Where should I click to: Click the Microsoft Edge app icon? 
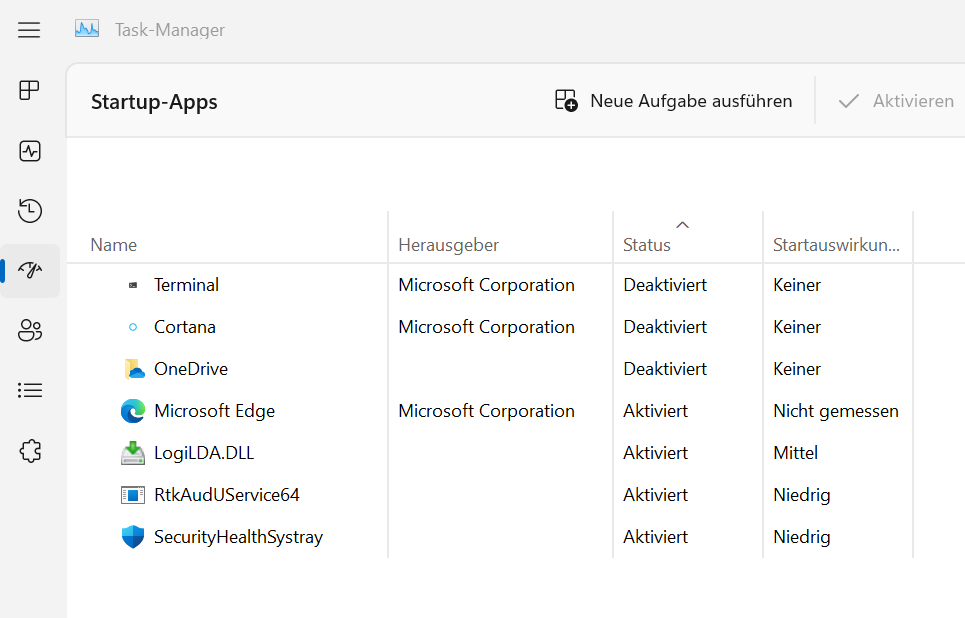coord(133,411)
